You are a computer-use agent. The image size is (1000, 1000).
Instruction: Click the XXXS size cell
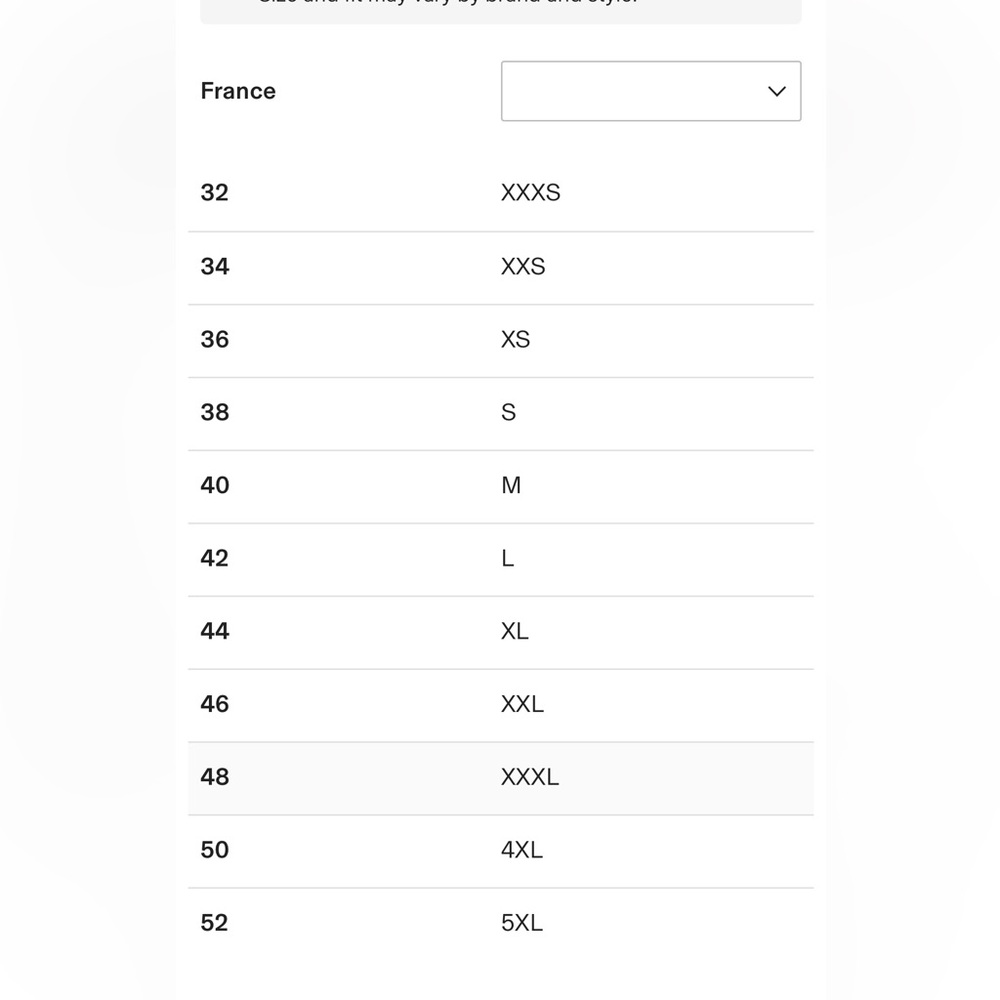[530, 193]
